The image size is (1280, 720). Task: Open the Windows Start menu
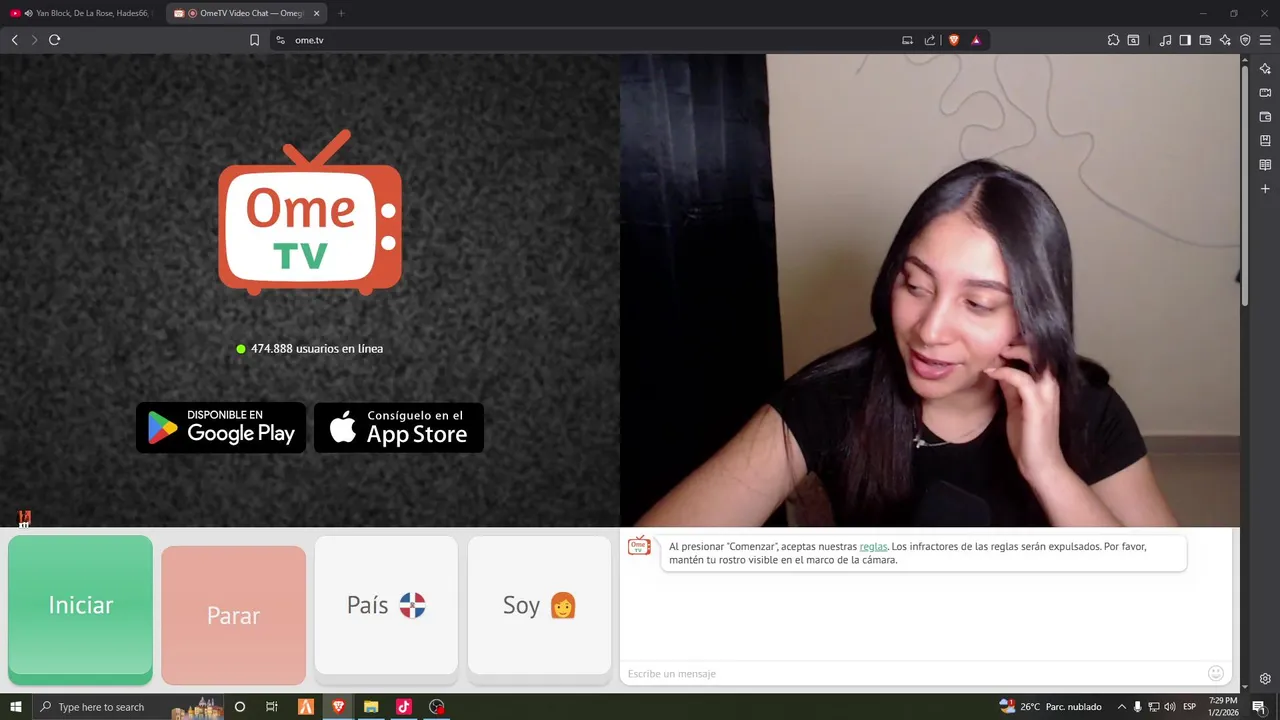pos(16,707)
